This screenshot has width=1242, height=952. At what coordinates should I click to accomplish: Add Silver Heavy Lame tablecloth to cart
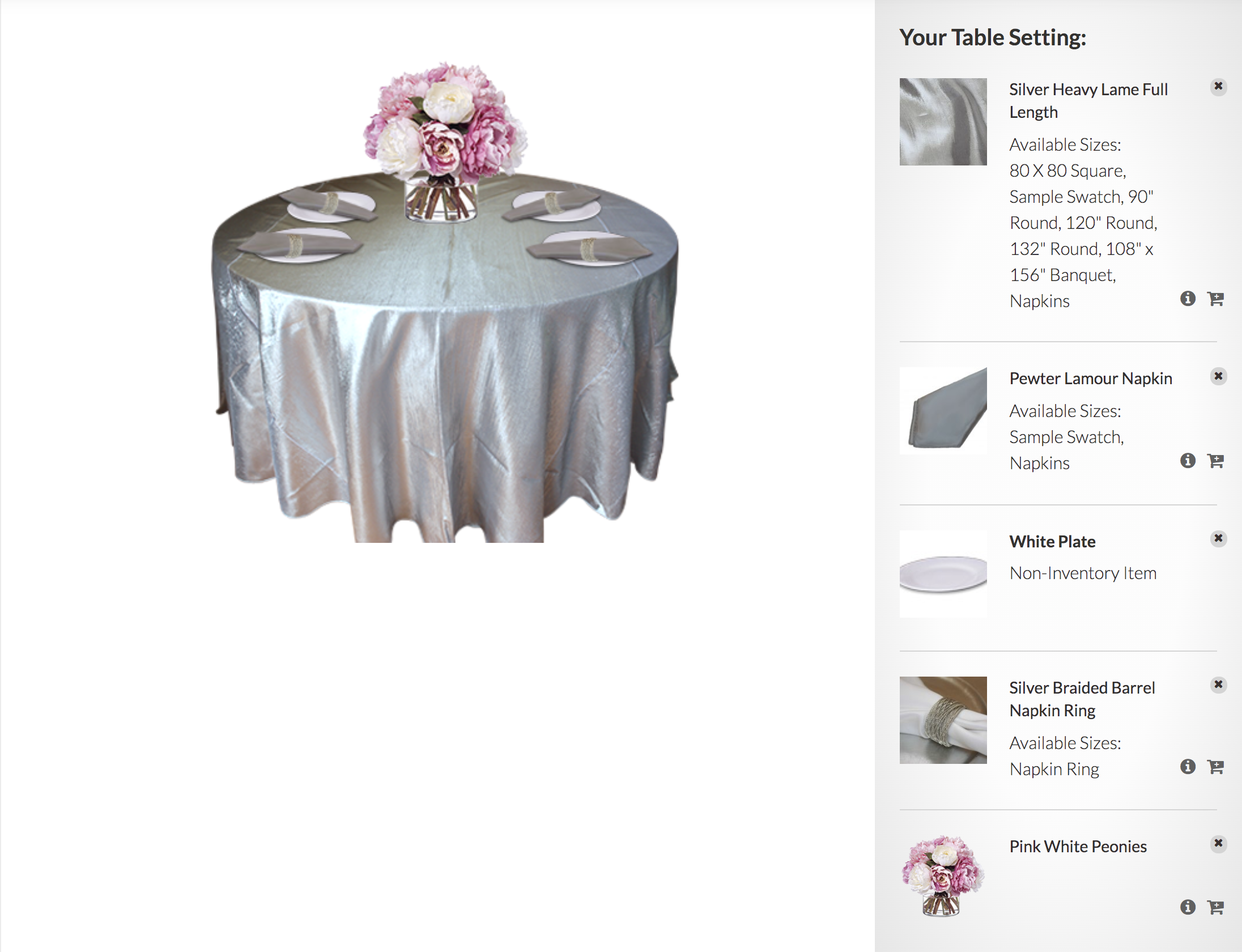pos(1215,299)
